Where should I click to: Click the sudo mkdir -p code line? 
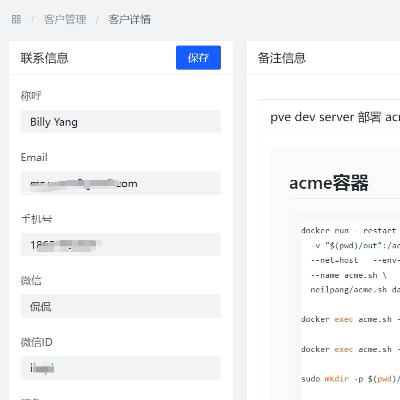pyautogui.click(x=350, y=379)
